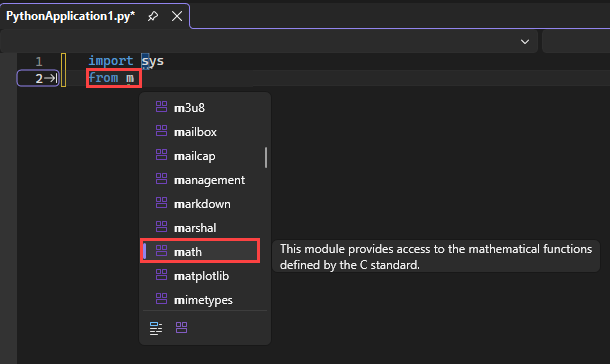Click module icon beside mimetypes
The width and height of the screenshot is (612, 364).
click(161, 299)
